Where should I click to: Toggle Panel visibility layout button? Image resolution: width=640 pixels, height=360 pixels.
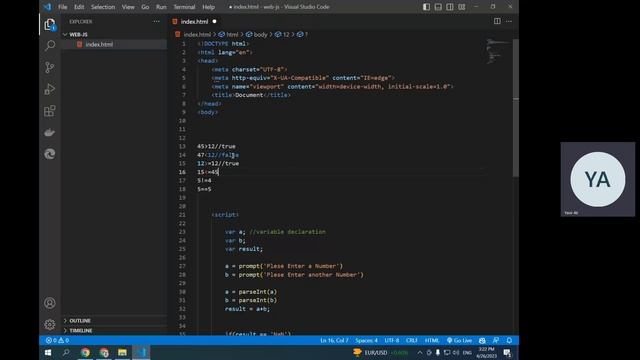(438, 7)
